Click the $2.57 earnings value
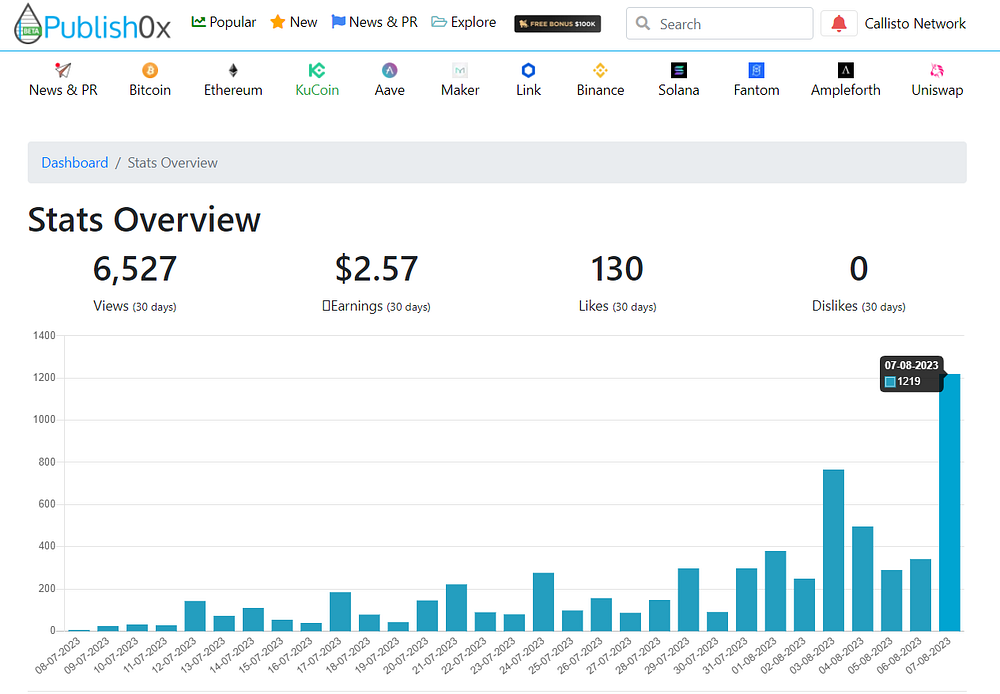The height and width of the screenshot is (694, 1000). [x=376, y=269]
